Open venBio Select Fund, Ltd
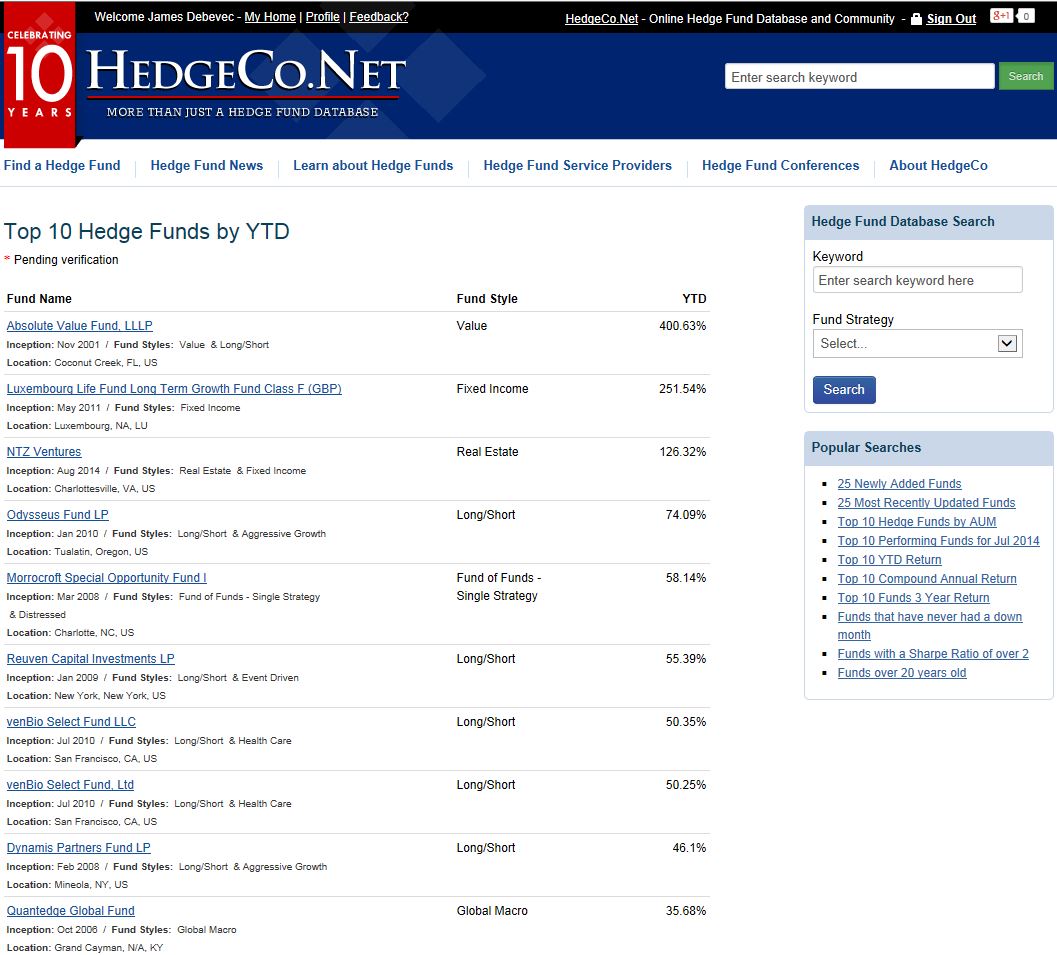This screenshot has height=955, width=1057. click(70, 785)
